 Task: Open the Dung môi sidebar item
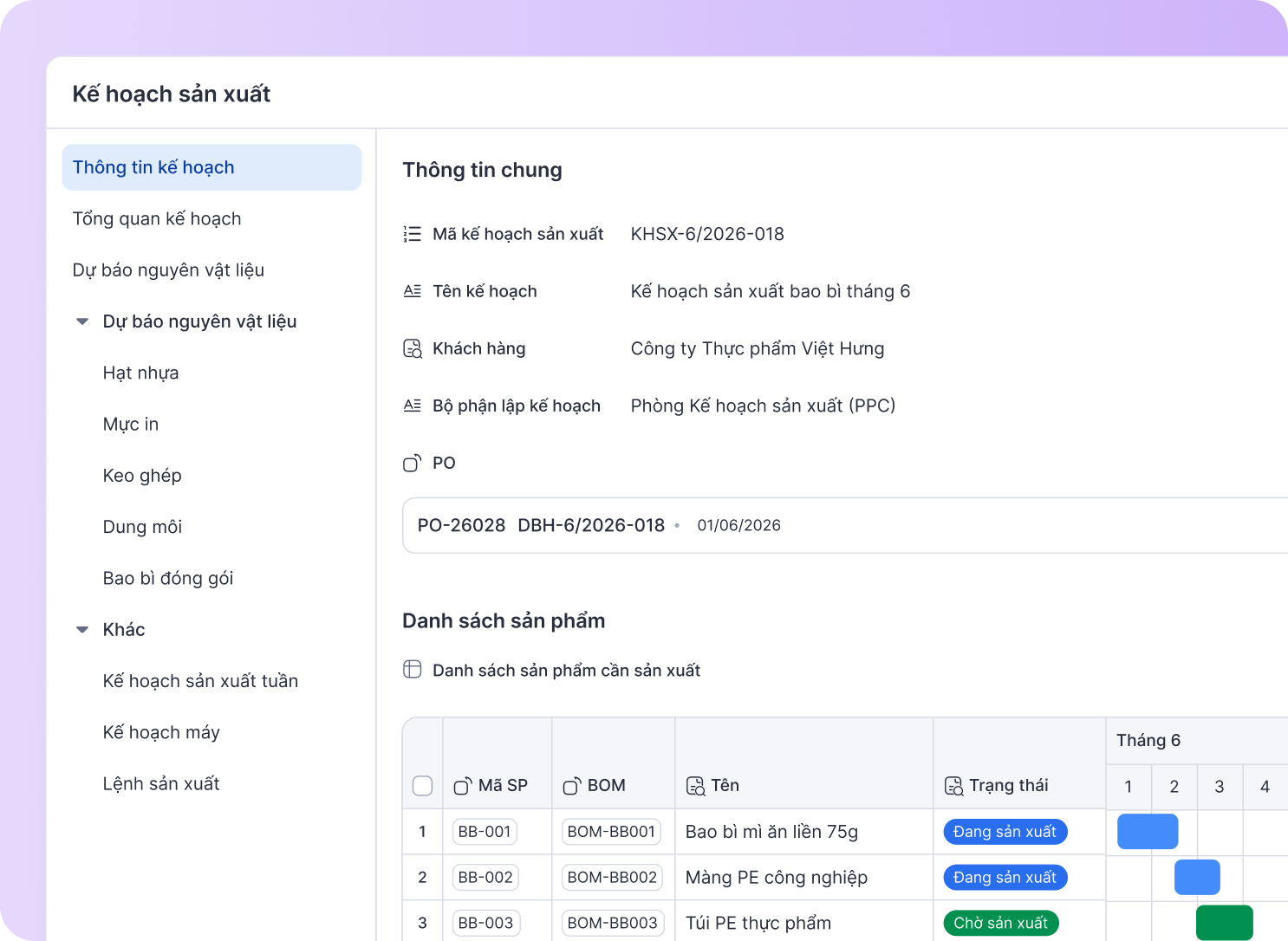pos(142,527)
